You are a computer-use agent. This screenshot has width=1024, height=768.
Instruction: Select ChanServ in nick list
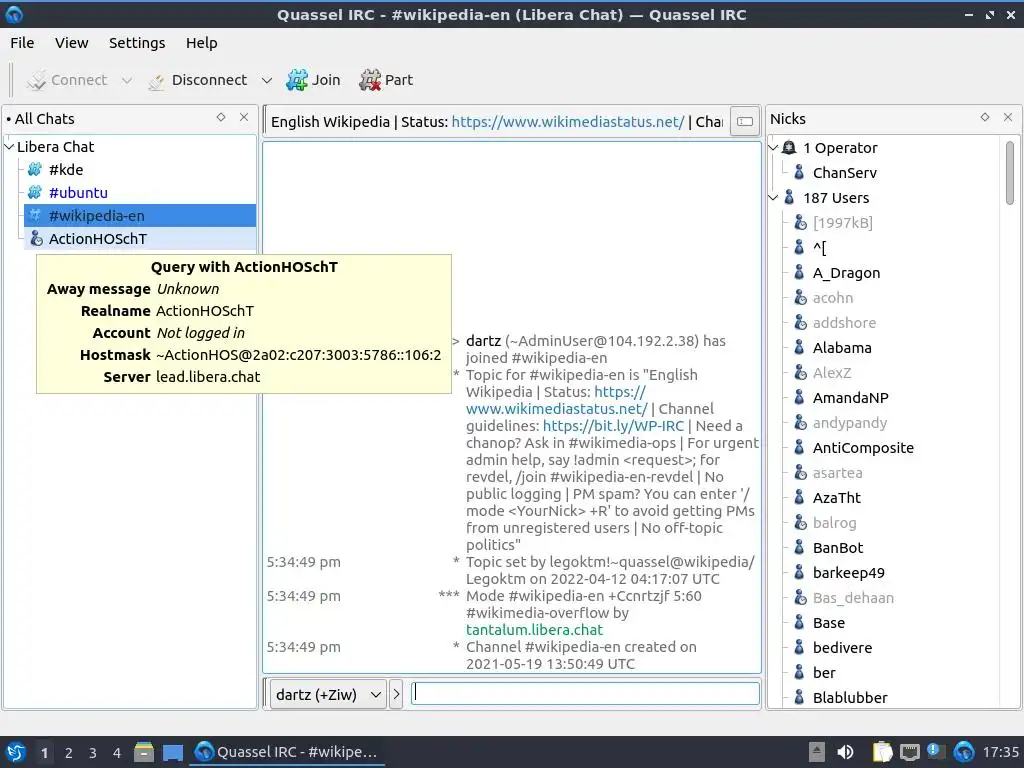point(844,173)
